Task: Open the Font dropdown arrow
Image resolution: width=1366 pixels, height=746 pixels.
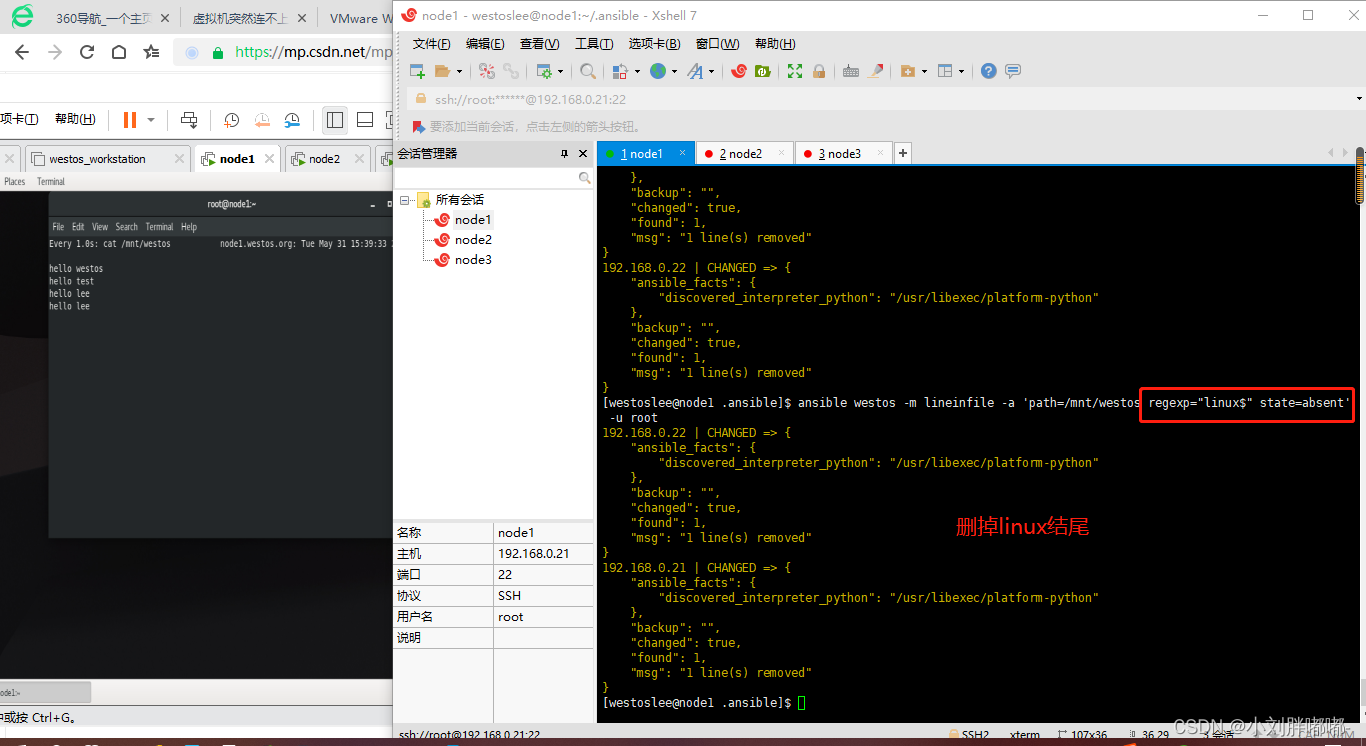Action: coord(712,71)
